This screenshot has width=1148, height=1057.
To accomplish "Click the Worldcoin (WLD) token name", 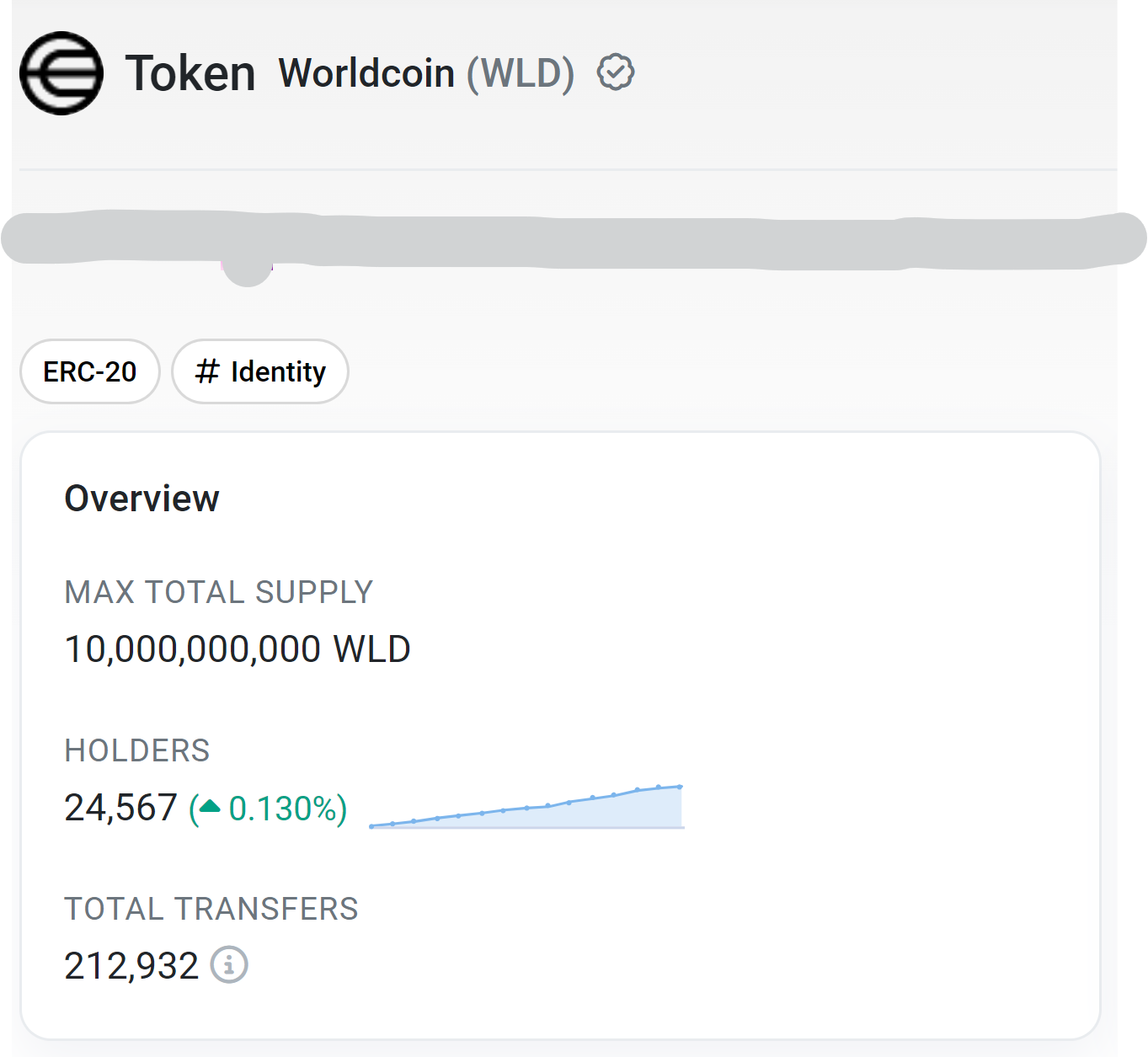I will click(x=426, y=73).
